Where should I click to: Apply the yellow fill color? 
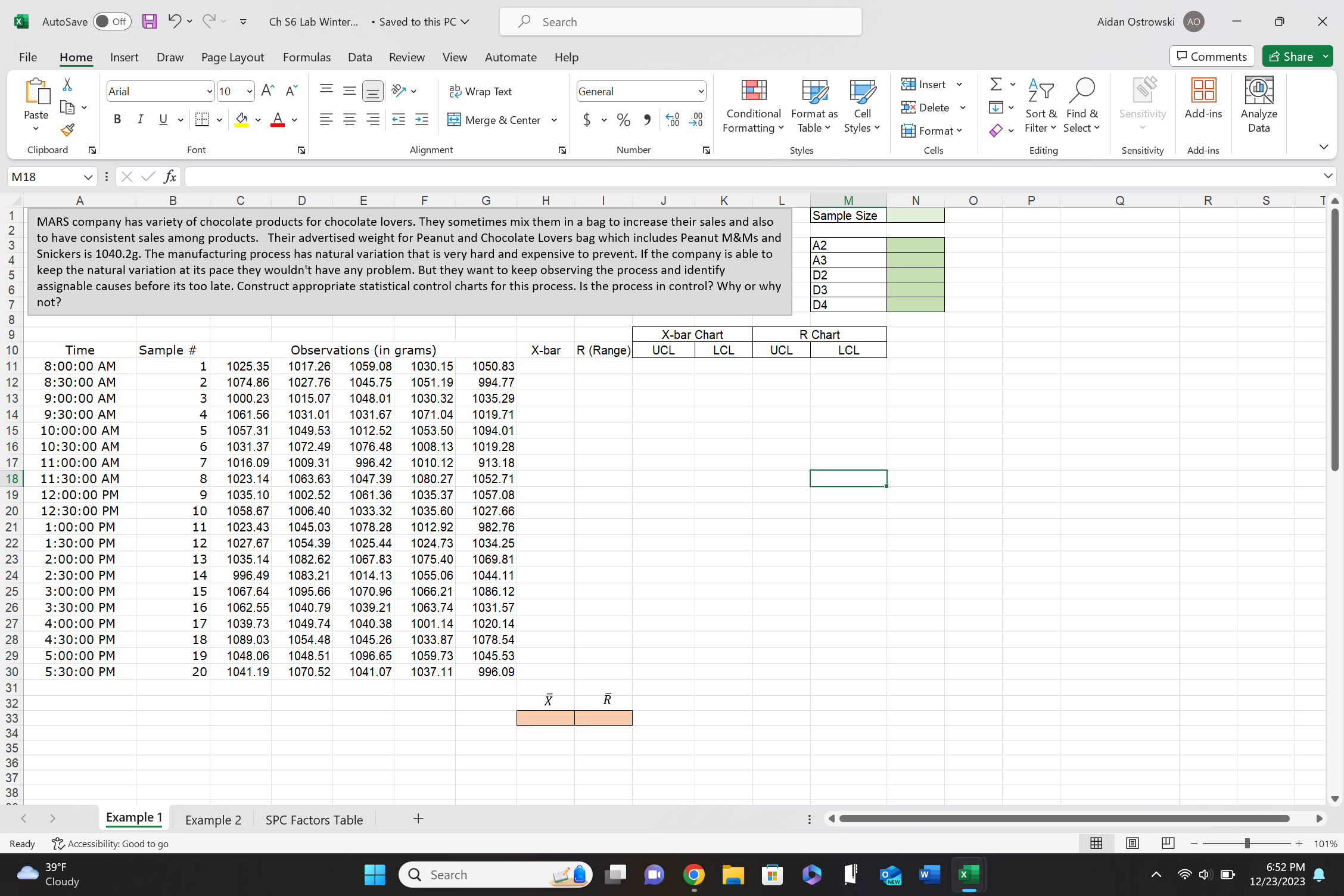(x=241, y=120)
